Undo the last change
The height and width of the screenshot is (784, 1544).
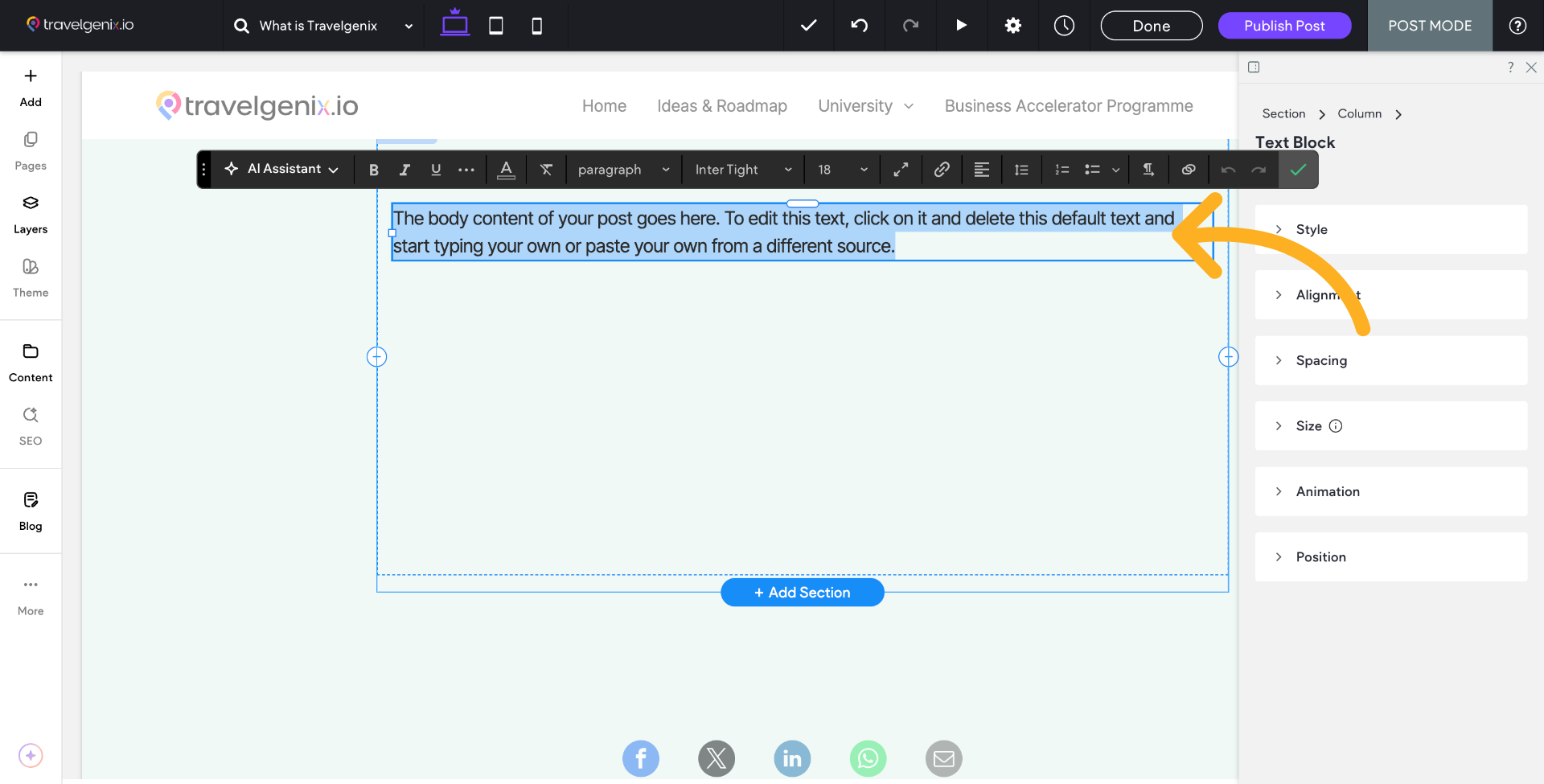859,25
